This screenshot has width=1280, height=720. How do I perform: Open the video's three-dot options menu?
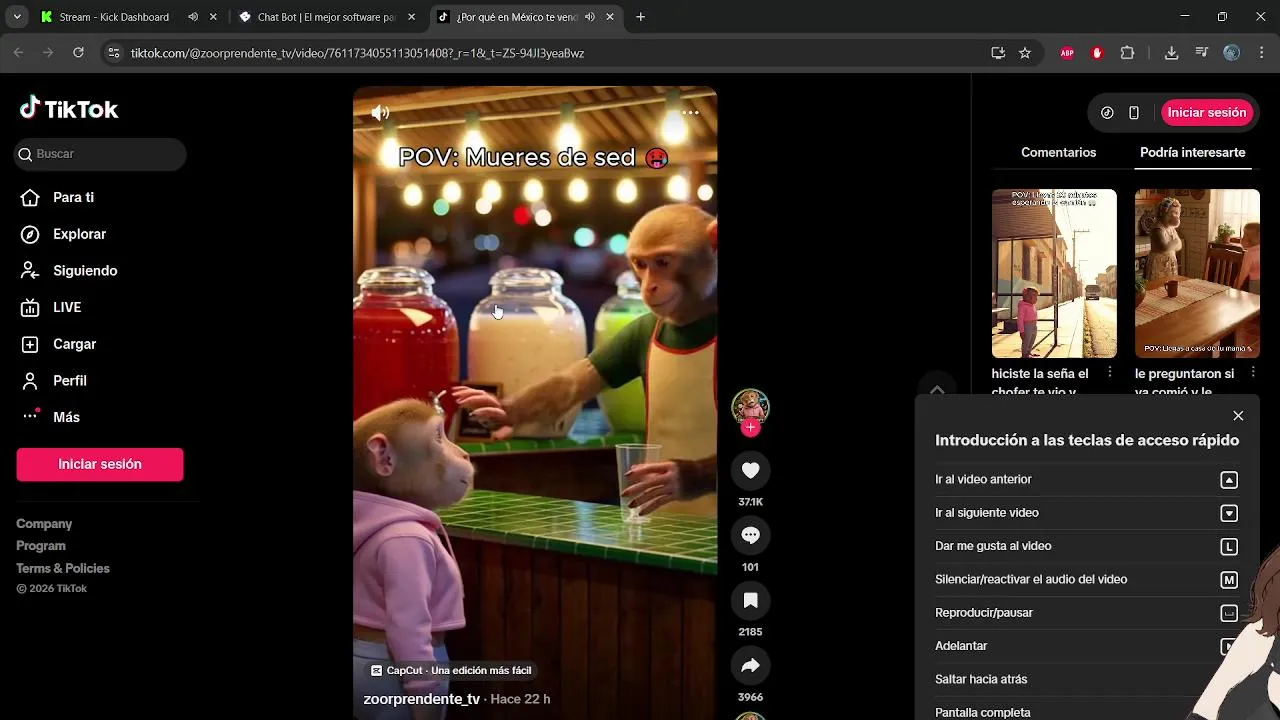pos(690,113)
